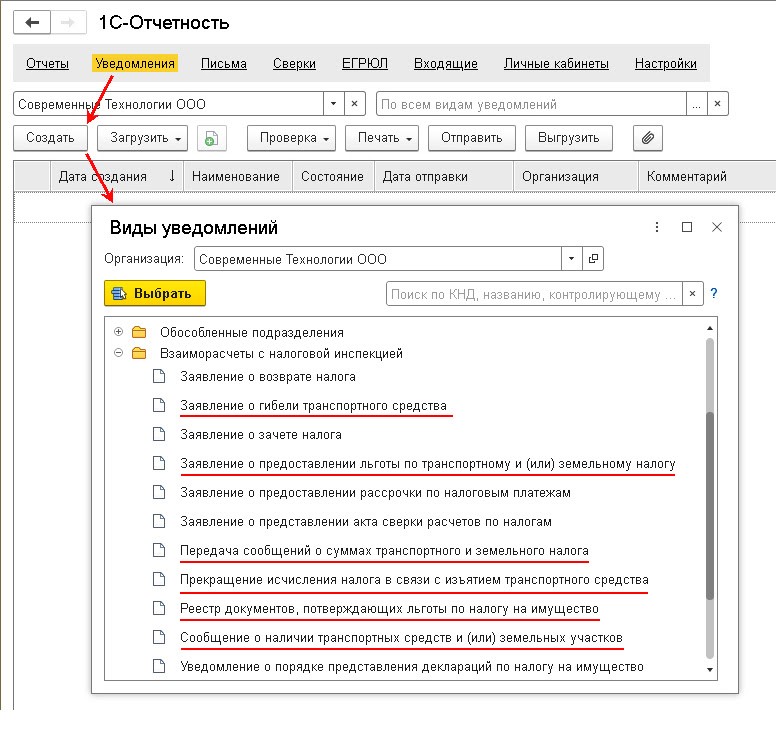Click the yellow Выбрать button

[x=154, y=293]
